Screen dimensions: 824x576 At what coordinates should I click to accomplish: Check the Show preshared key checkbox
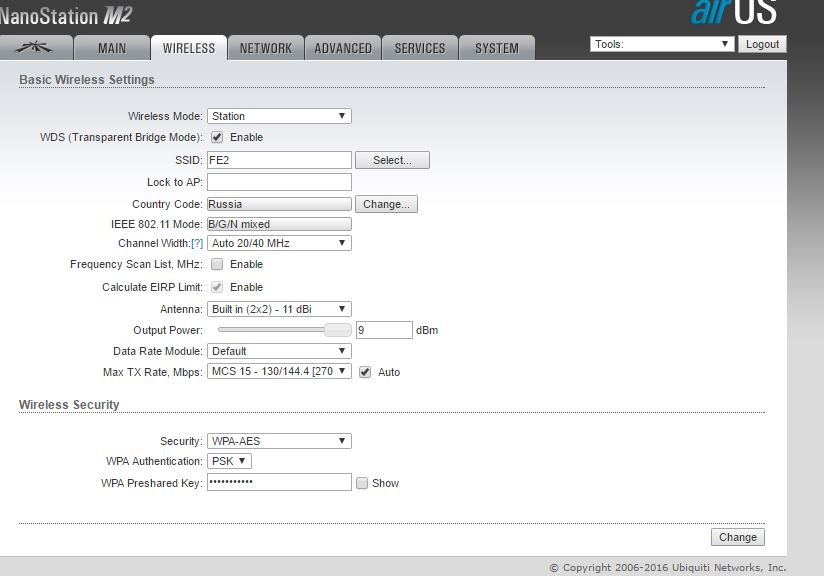point(362,483)
